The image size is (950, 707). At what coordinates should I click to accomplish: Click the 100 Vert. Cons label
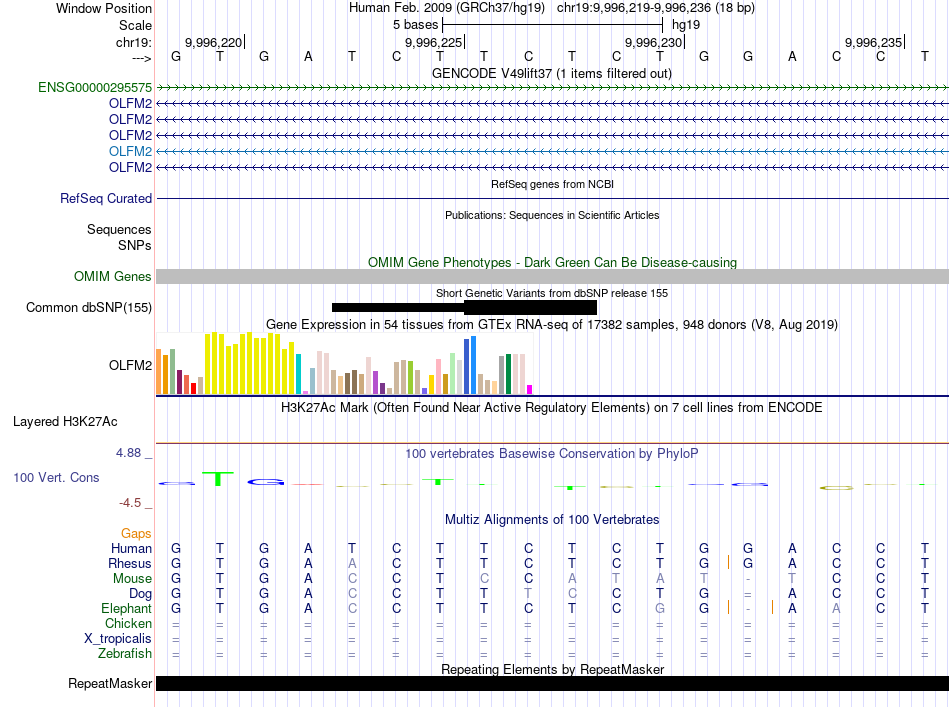[56, 477]
